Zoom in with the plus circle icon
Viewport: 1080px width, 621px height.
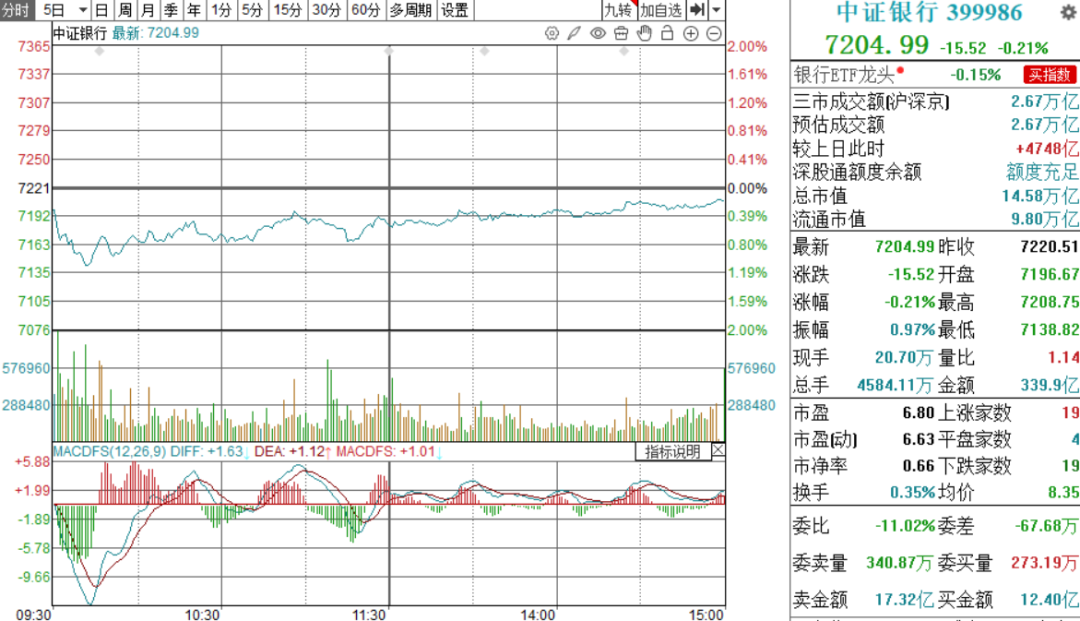[x=690, y=33]
